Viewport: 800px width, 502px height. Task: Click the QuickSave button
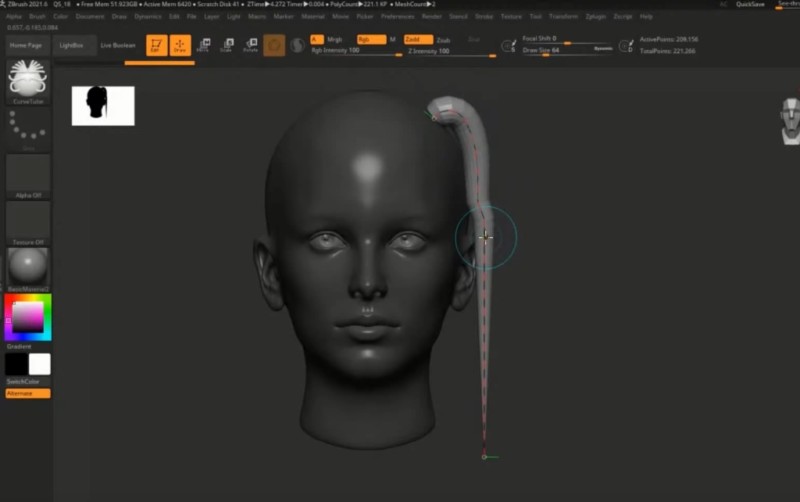click(750, 5)
